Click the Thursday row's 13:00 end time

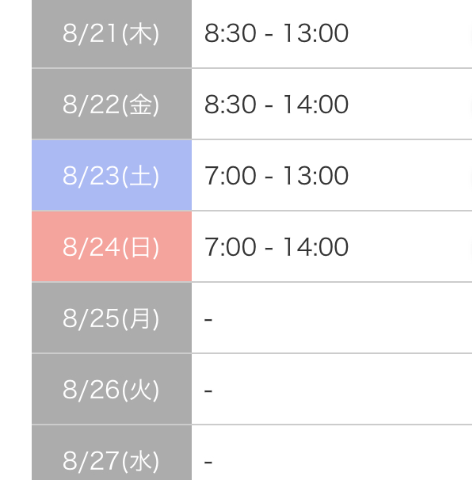click(x=316, y=33)
